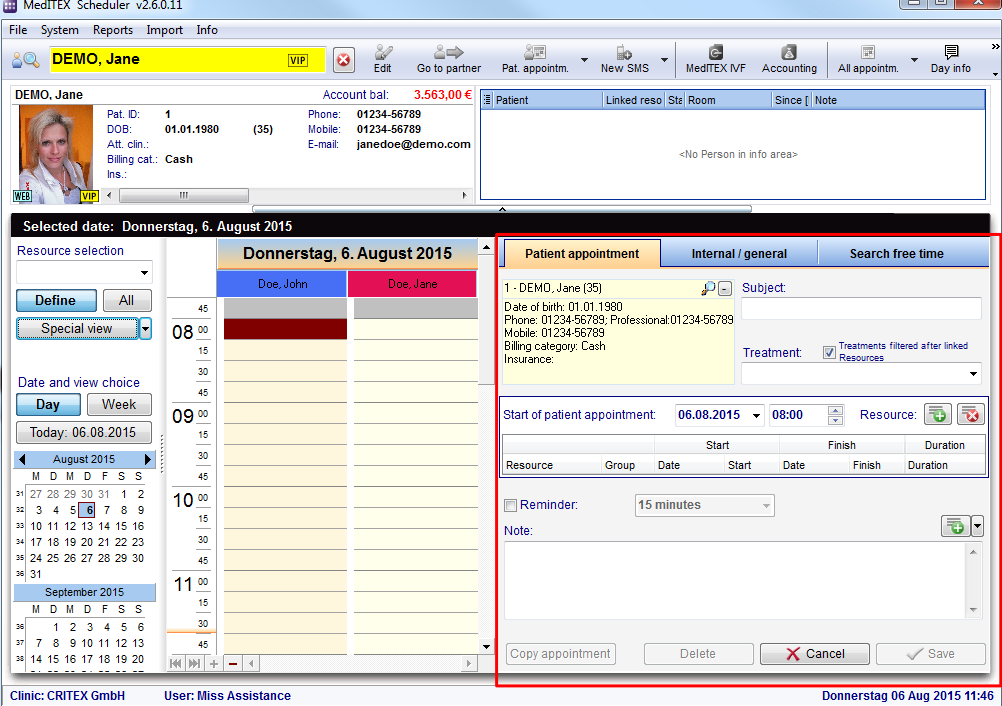Open the appointment date picker 06.08.2015
The image size is (1002, 706).
[757, 415]
